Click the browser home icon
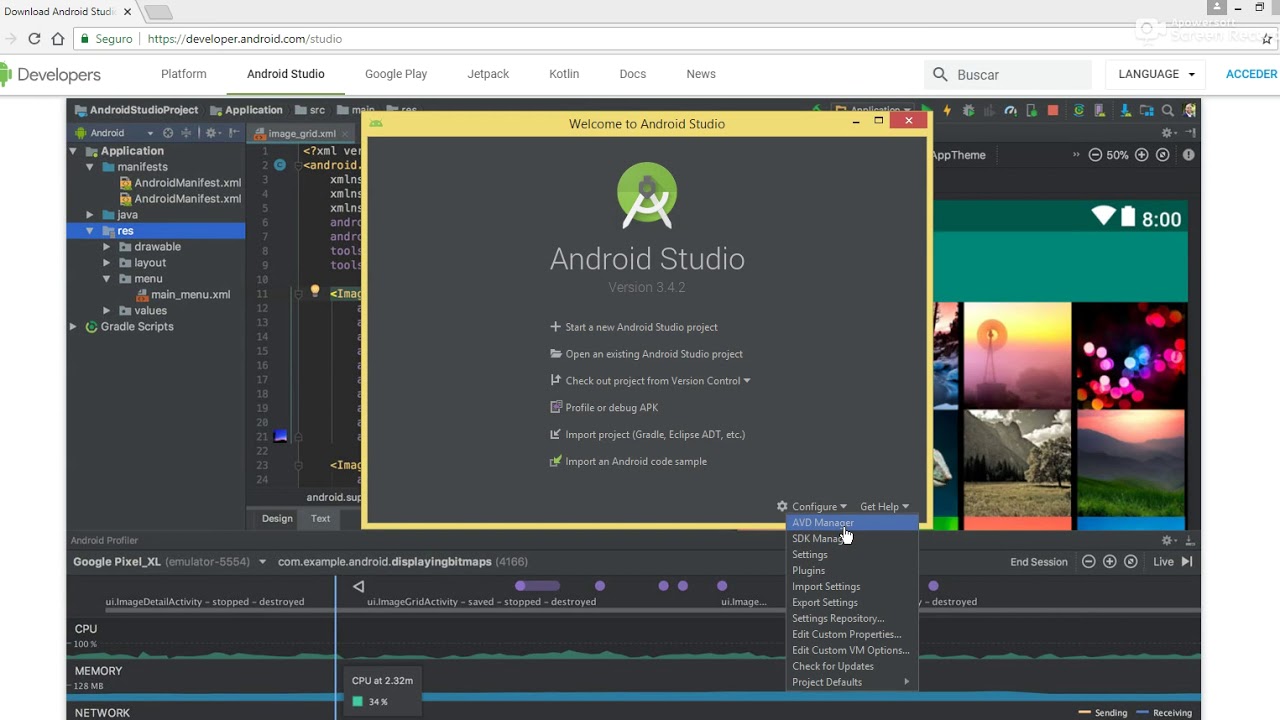This screenshot has width=1280, height=720. point(58,39)
